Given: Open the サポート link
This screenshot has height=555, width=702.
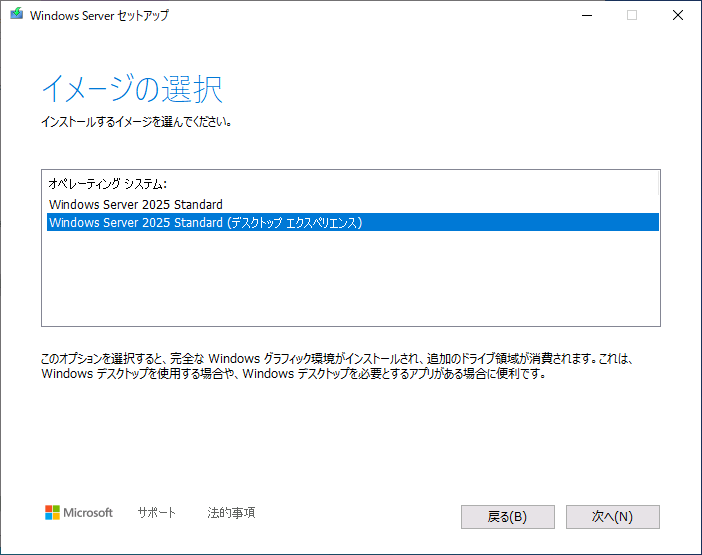Looking at the screenshot, I should [156, 512].
